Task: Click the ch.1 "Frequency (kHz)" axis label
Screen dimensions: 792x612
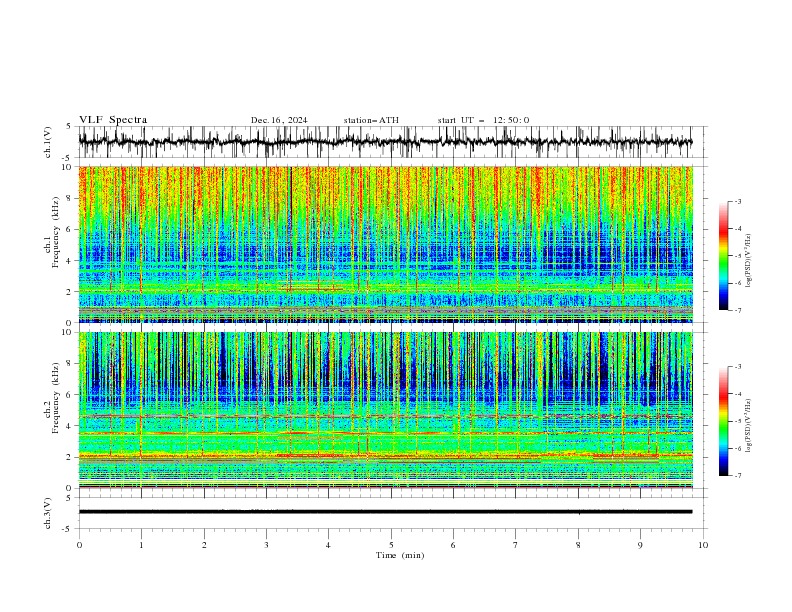Action: point(55,230)
